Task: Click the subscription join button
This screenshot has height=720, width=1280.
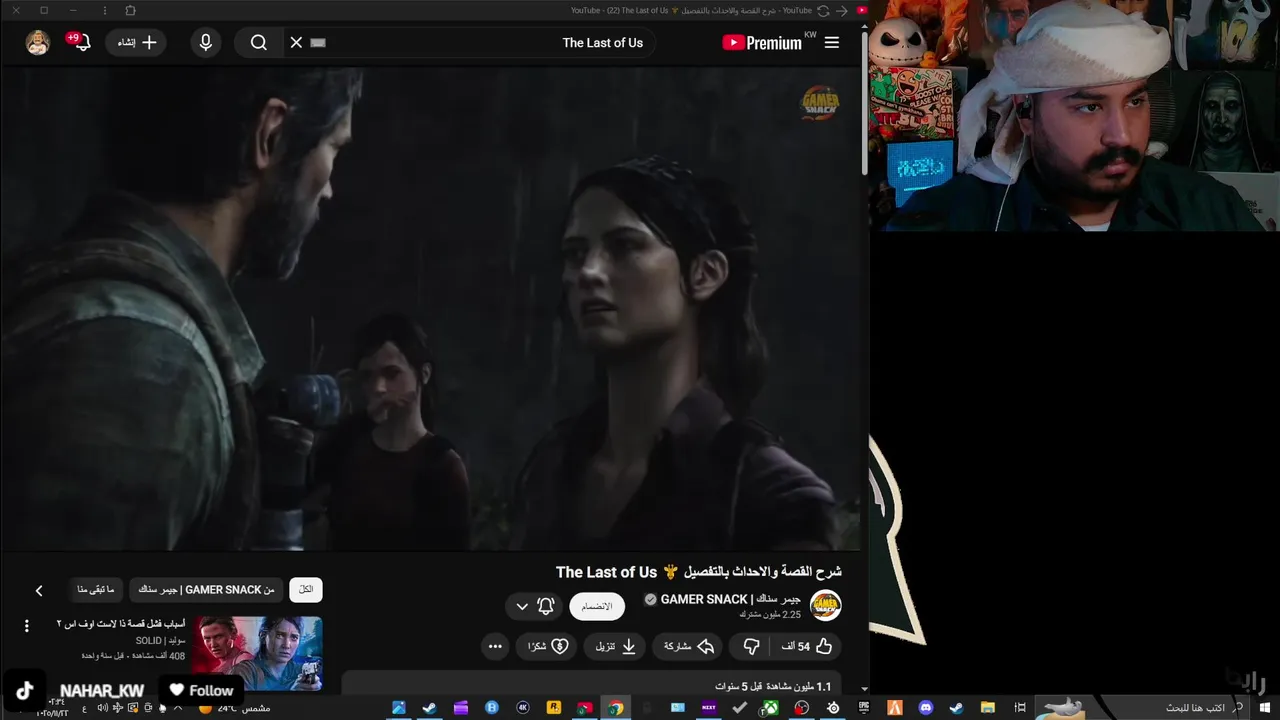Action: coord(597,606)
